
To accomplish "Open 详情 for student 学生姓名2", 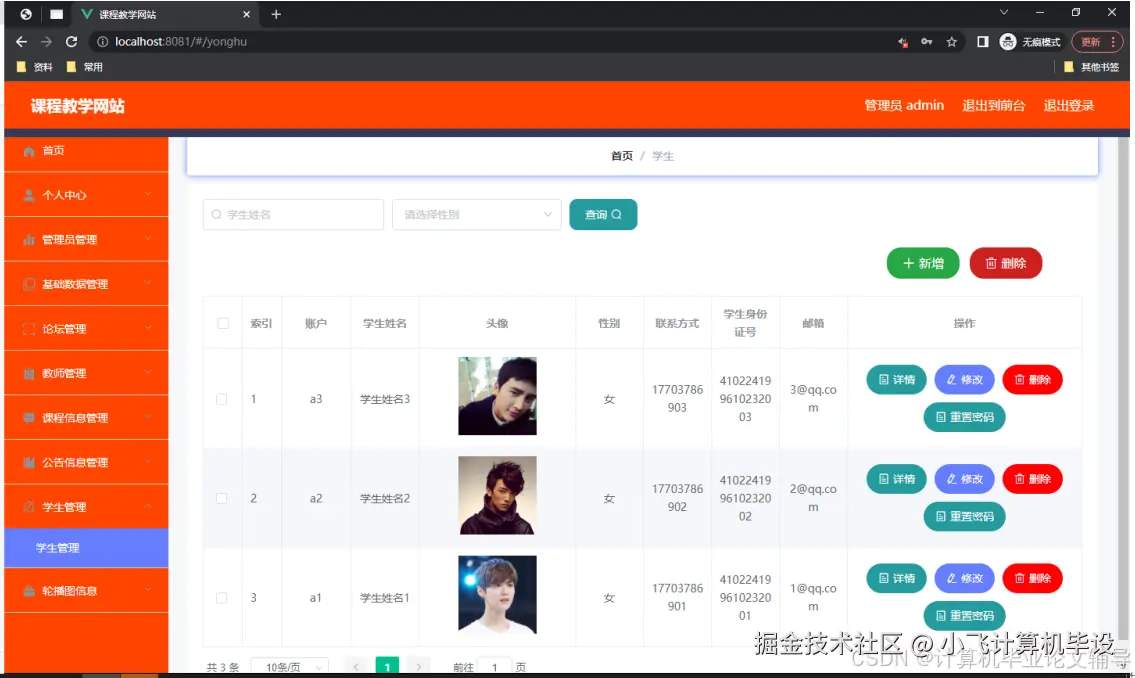I will click(896, 479).
